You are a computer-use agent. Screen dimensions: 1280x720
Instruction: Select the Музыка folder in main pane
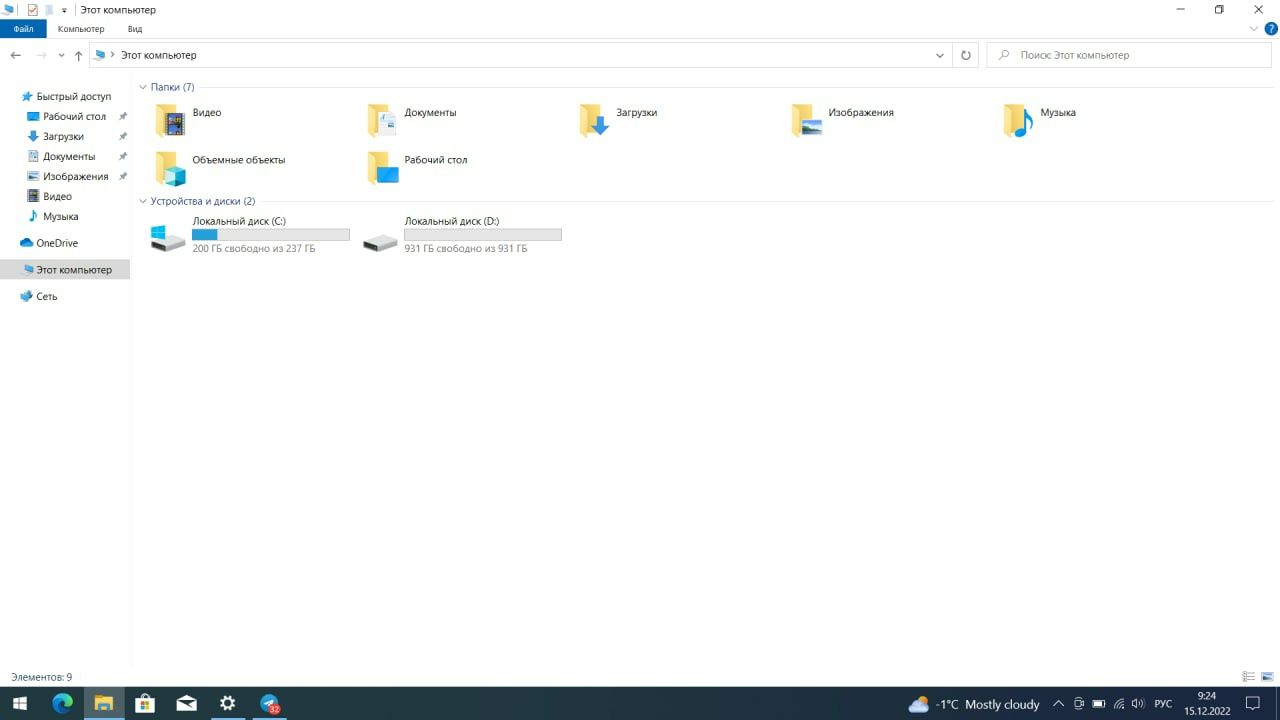[x=1041, y=120]
